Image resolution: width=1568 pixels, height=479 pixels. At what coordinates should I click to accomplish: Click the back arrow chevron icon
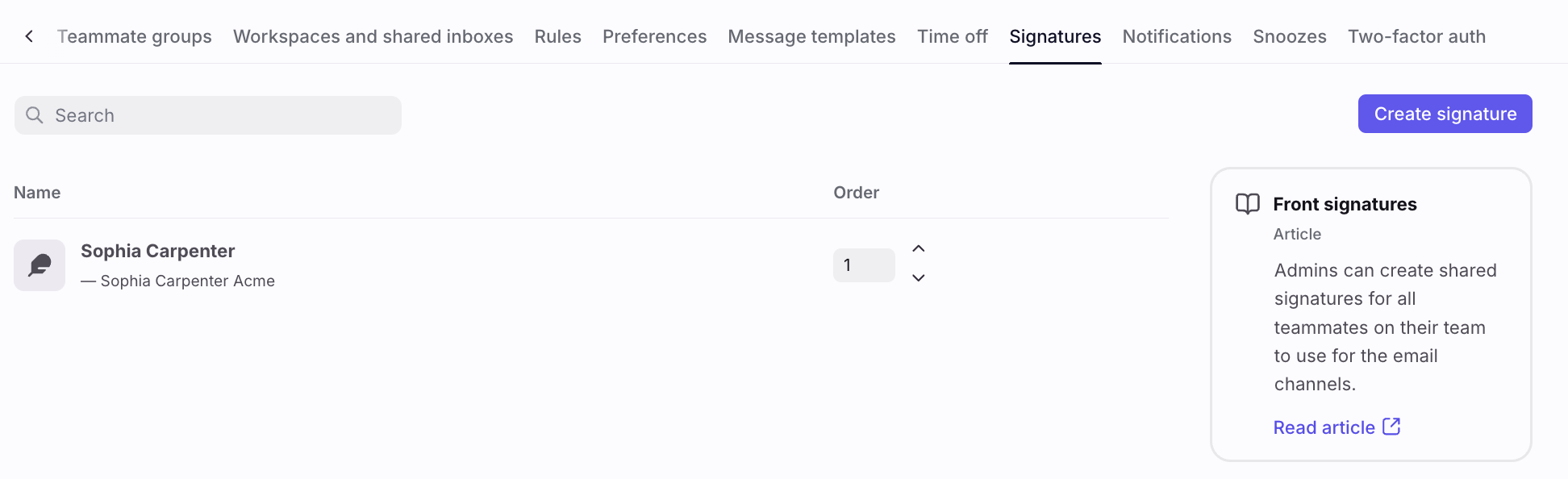(29, 36)
